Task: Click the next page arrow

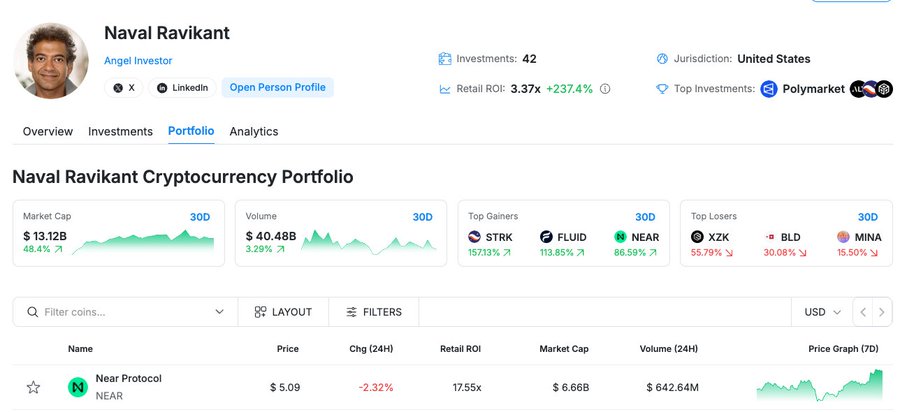Action: click(x=882, y=312)
